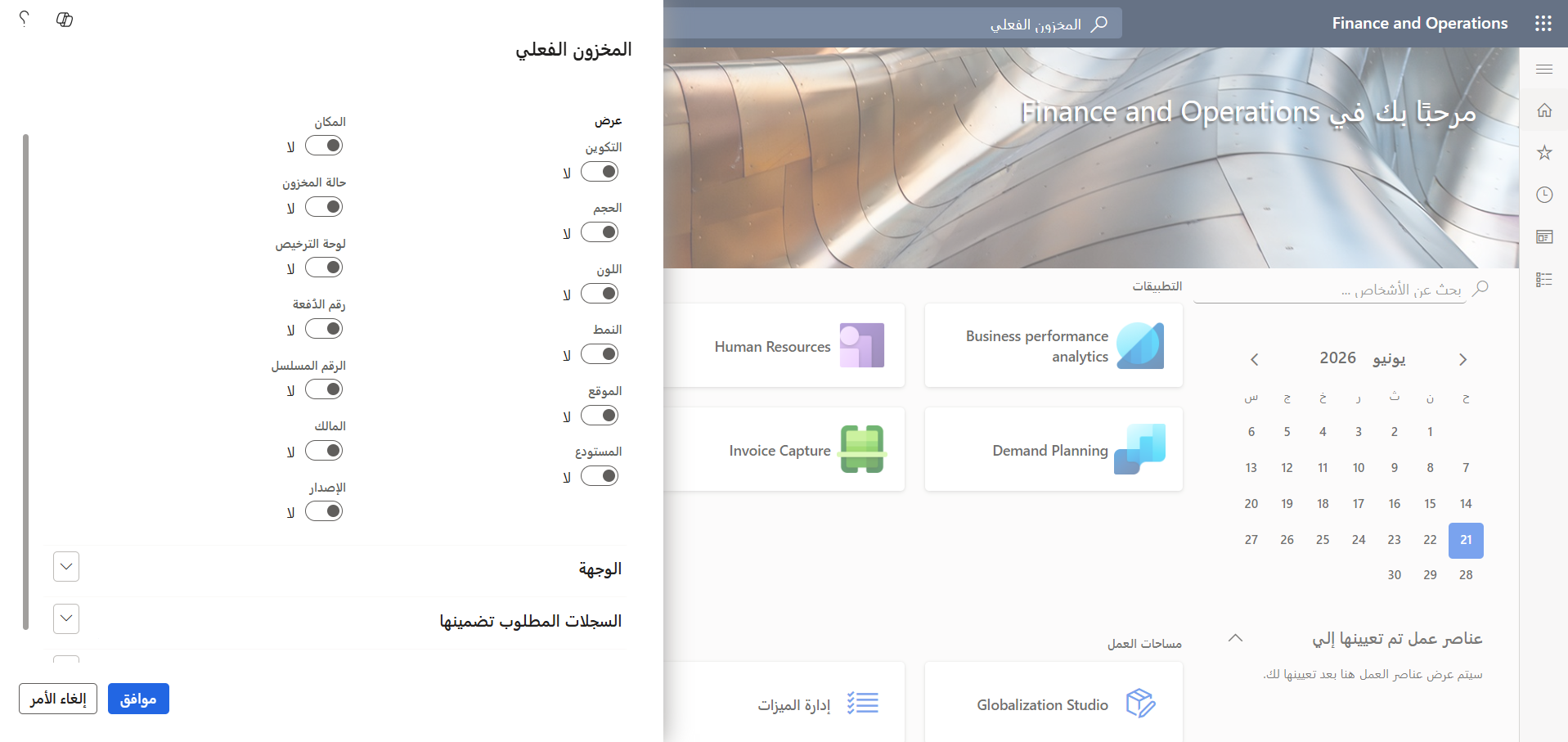The width and height of the screenshot is (1568, 742).
Task: Toggle the الحجم switch
Action: (600, 232)
